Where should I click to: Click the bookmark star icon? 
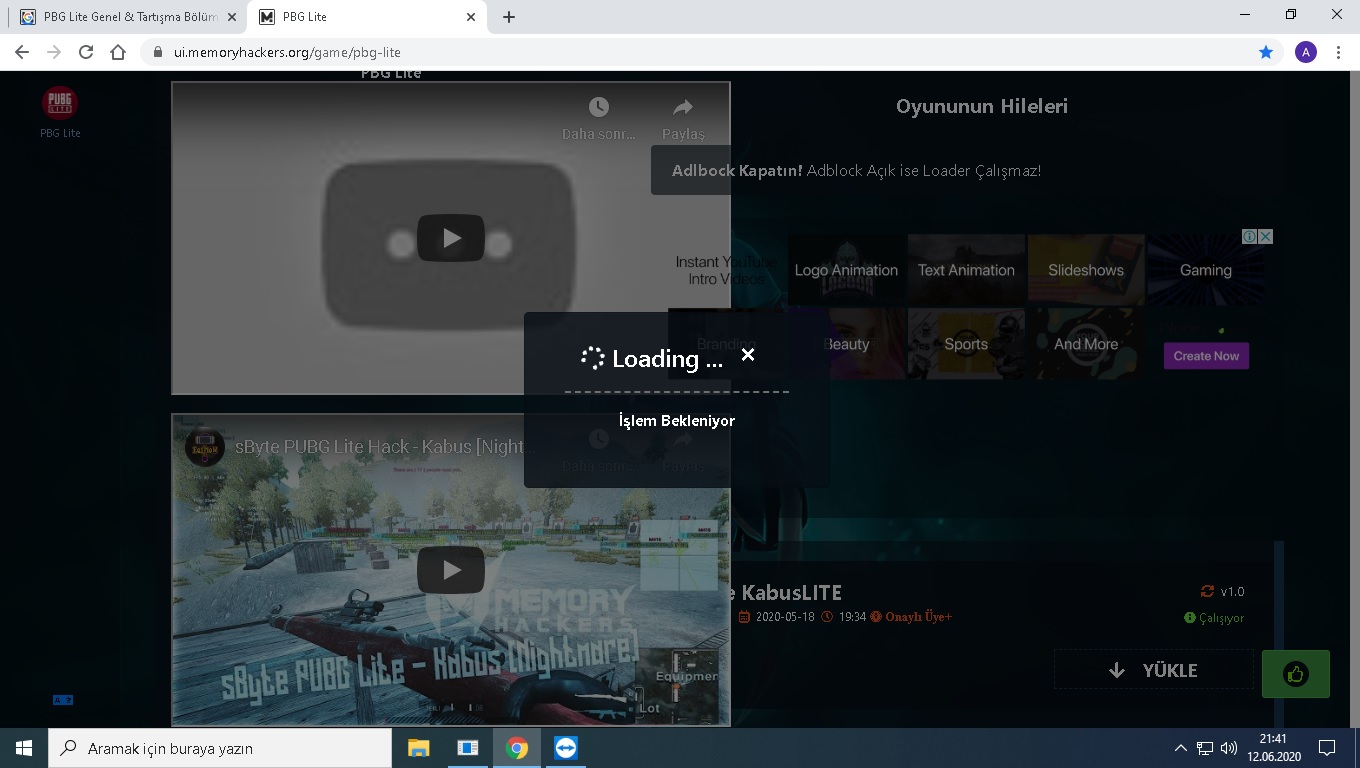(1266, 52)
